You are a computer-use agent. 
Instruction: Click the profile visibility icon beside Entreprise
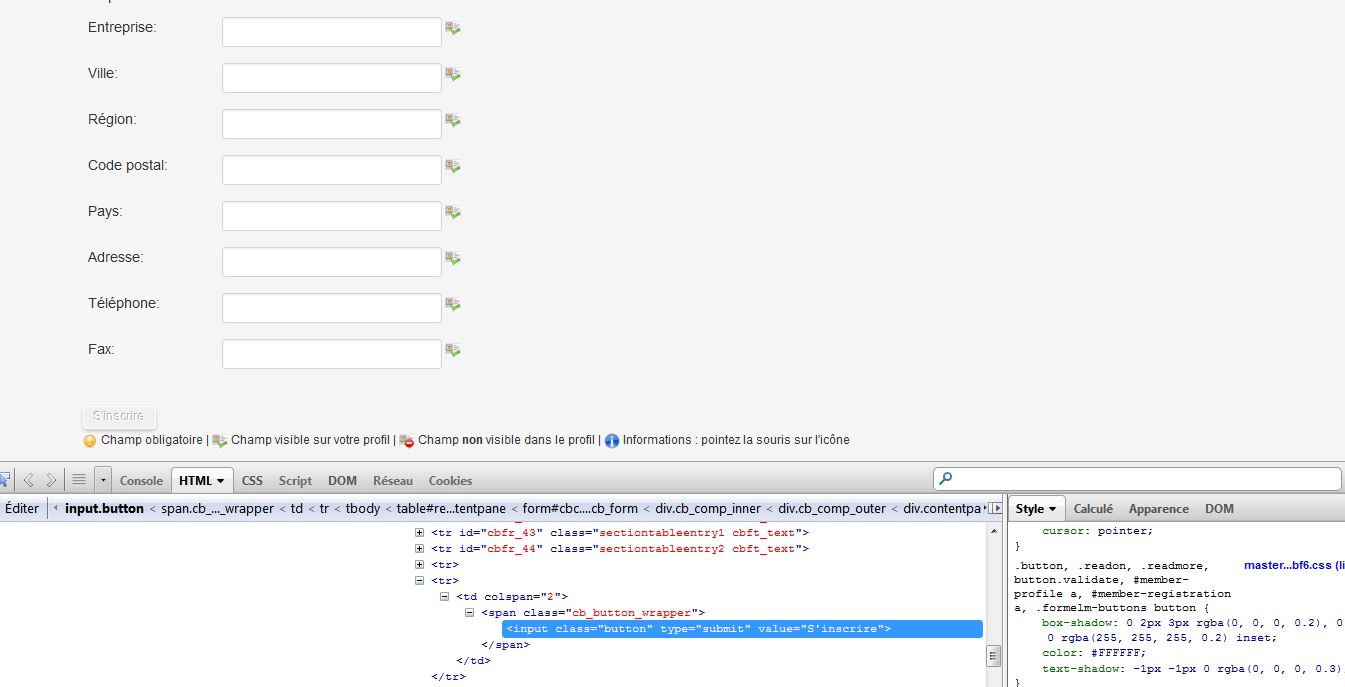[453, 29]
